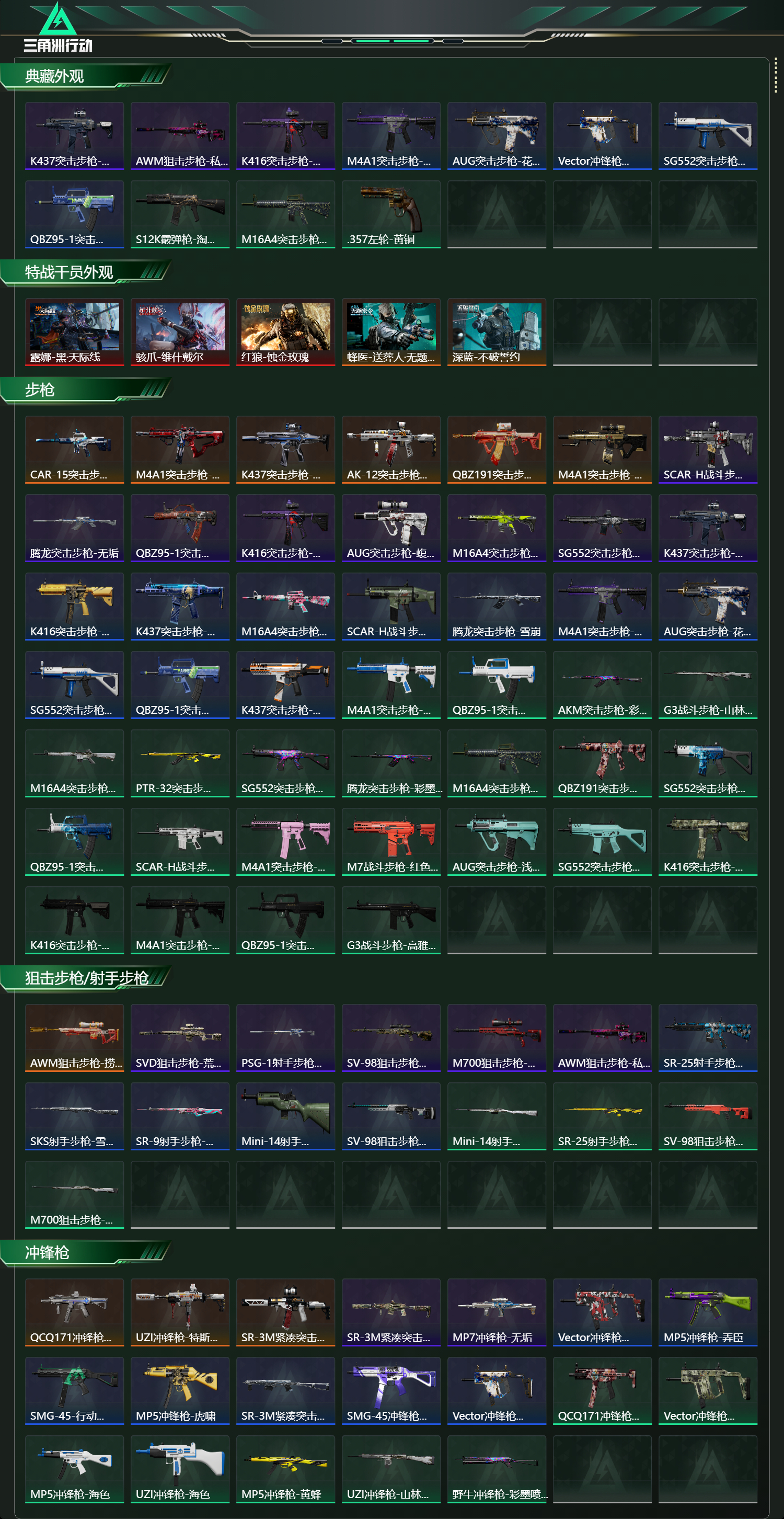784x1519 pixels.
Task: Select the .357左轮-黄铜 revolver skin
Action: [391, 214]
